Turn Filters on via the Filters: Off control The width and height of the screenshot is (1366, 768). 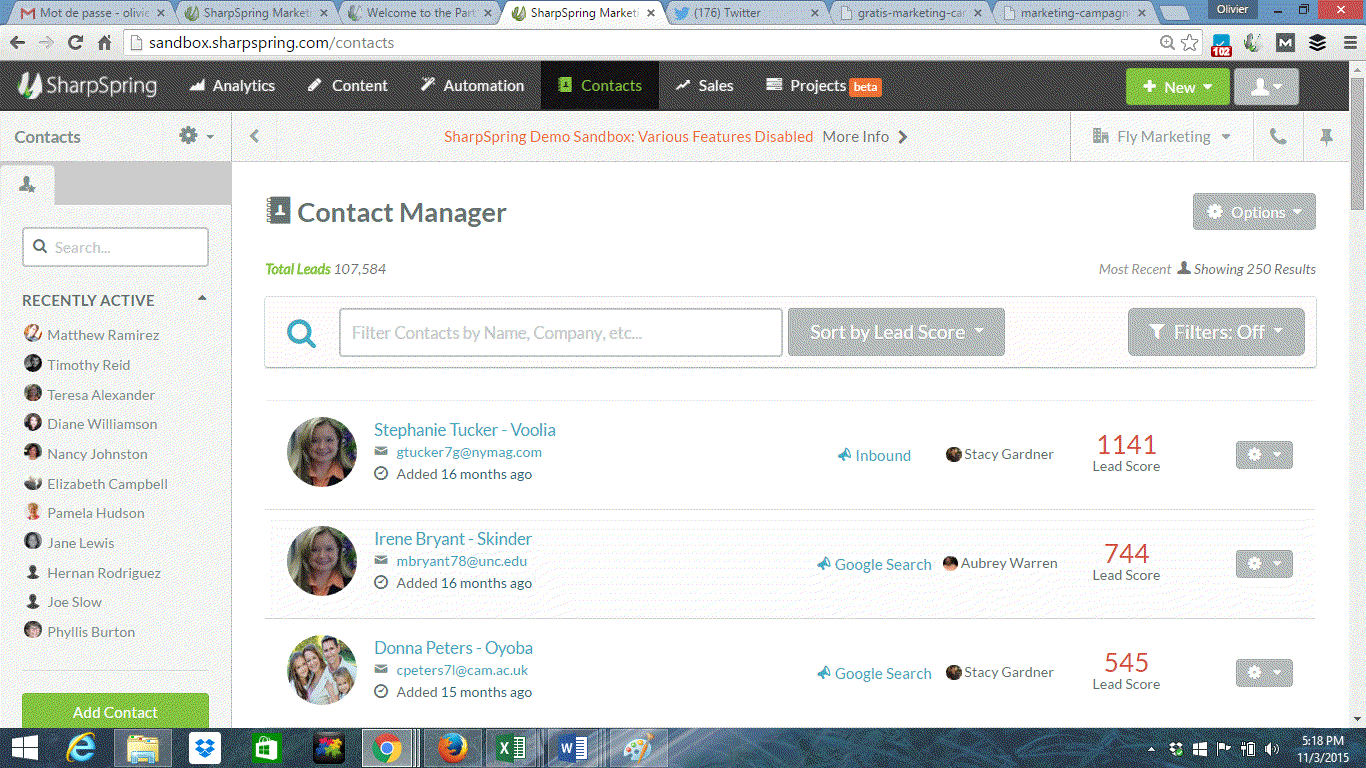[1216, 332]
